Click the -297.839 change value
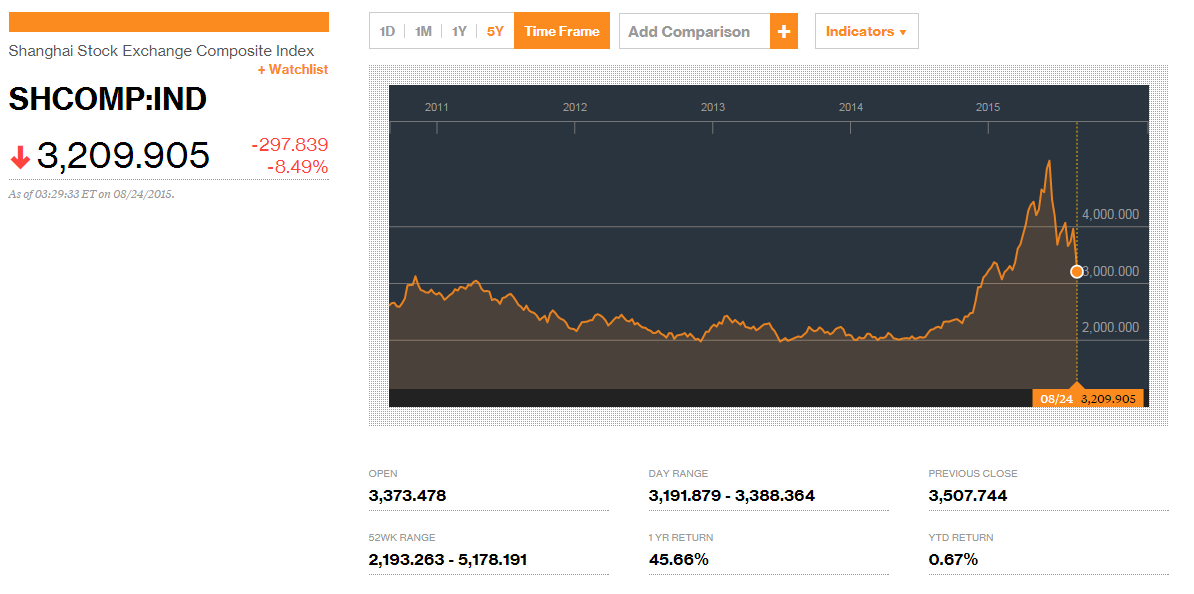The height and width of the screenshot is (594, 1194). tap(289, 145)
